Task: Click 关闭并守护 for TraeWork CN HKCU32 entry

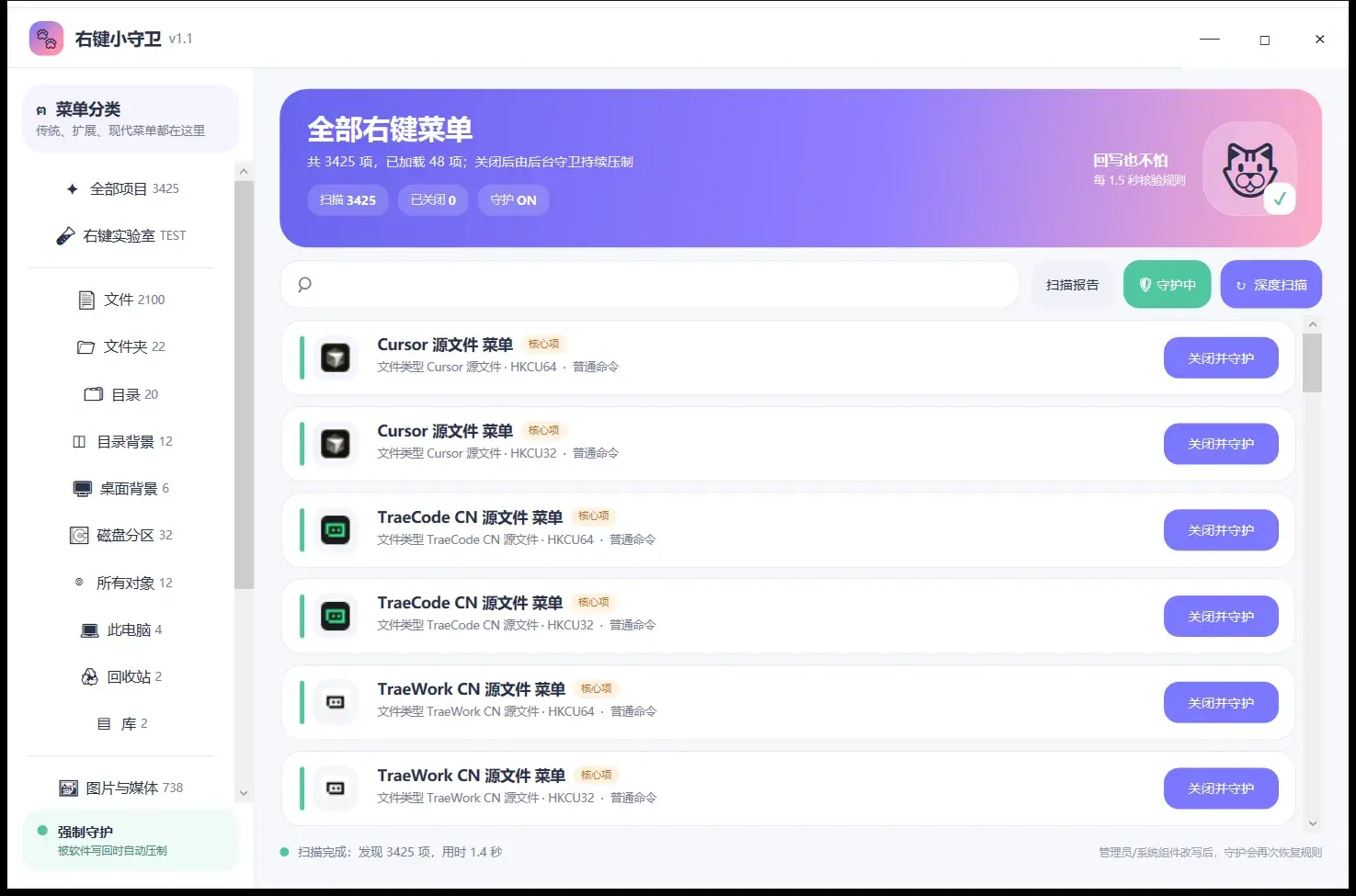Action: (x=1221, y=788)
